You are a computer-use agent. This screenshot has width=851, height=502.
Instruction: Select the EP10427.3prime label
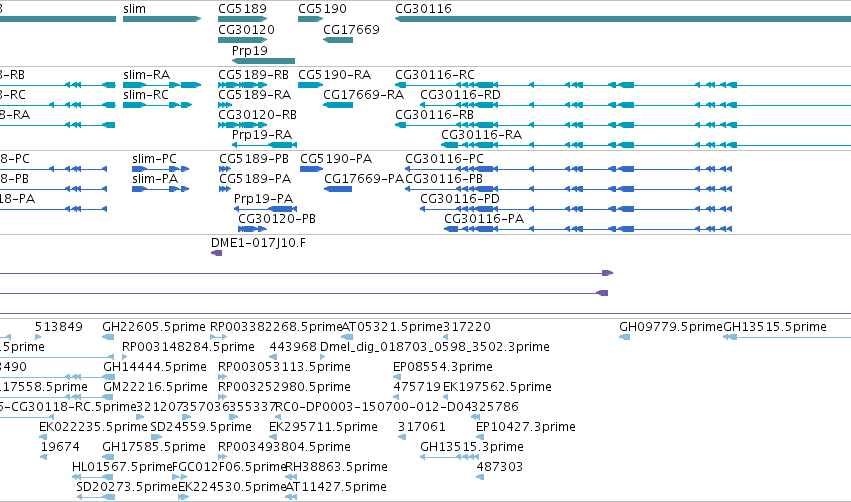[x=525, y=427]
